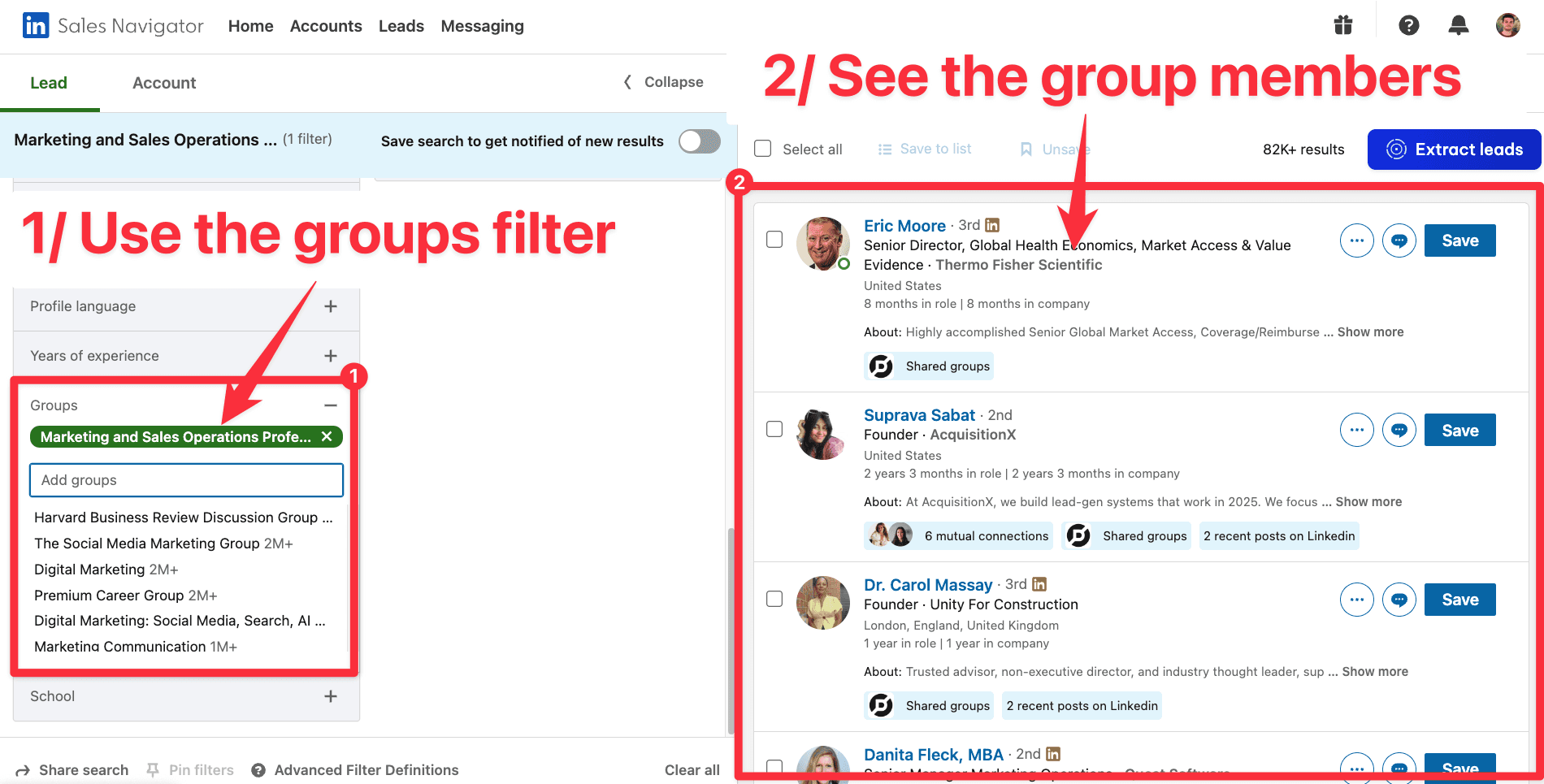Screen dimensions: 1544x784
Task: Expand the Years of experience filter
Action: point(331,355)
